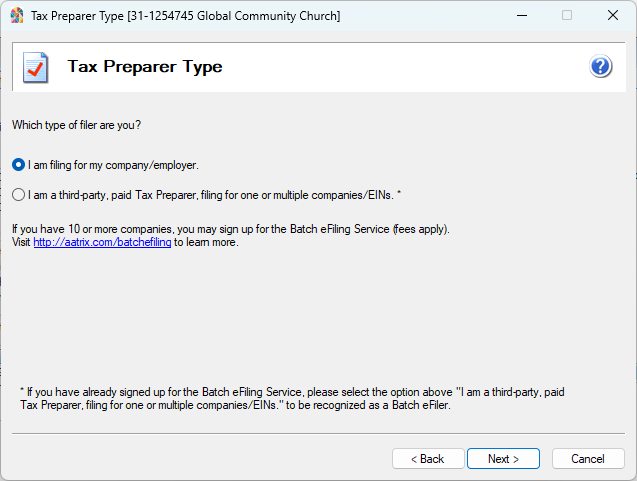637x481 pixels.
Task: Open help with the blue question mark icon
Action: pyautogui.click(x=600, y=67)
